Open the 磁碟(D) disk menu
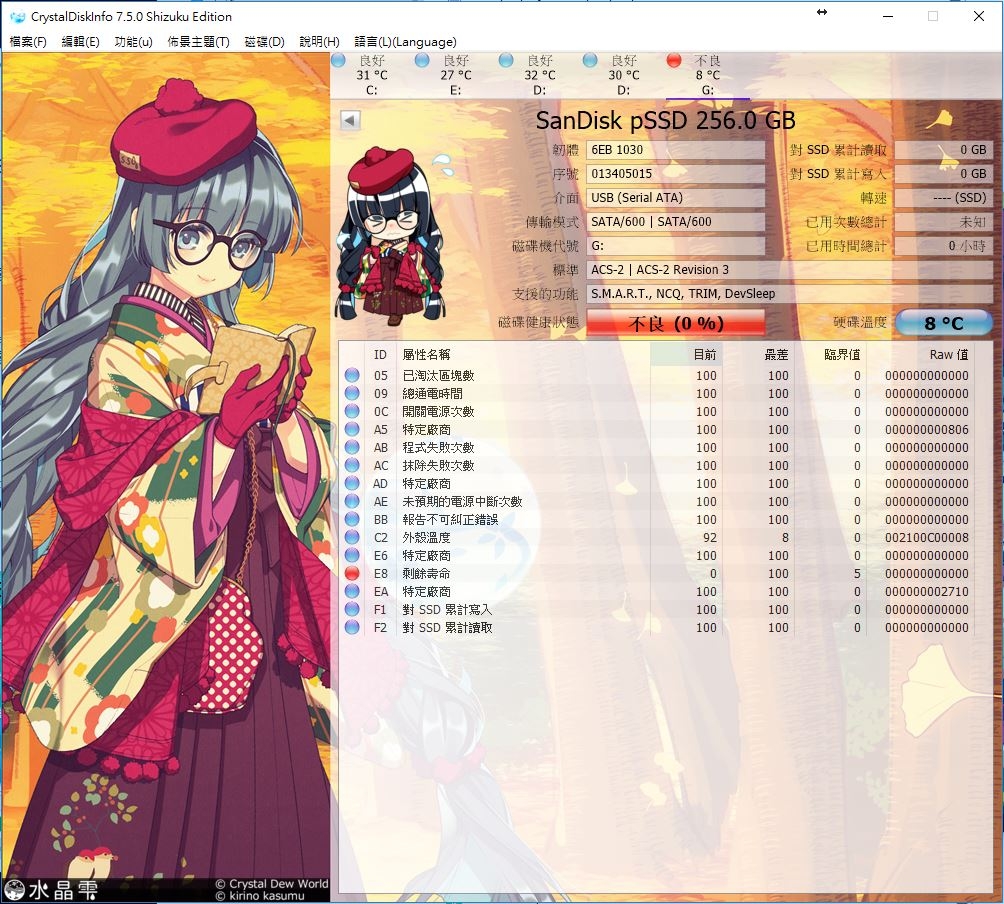 (264, 42)
